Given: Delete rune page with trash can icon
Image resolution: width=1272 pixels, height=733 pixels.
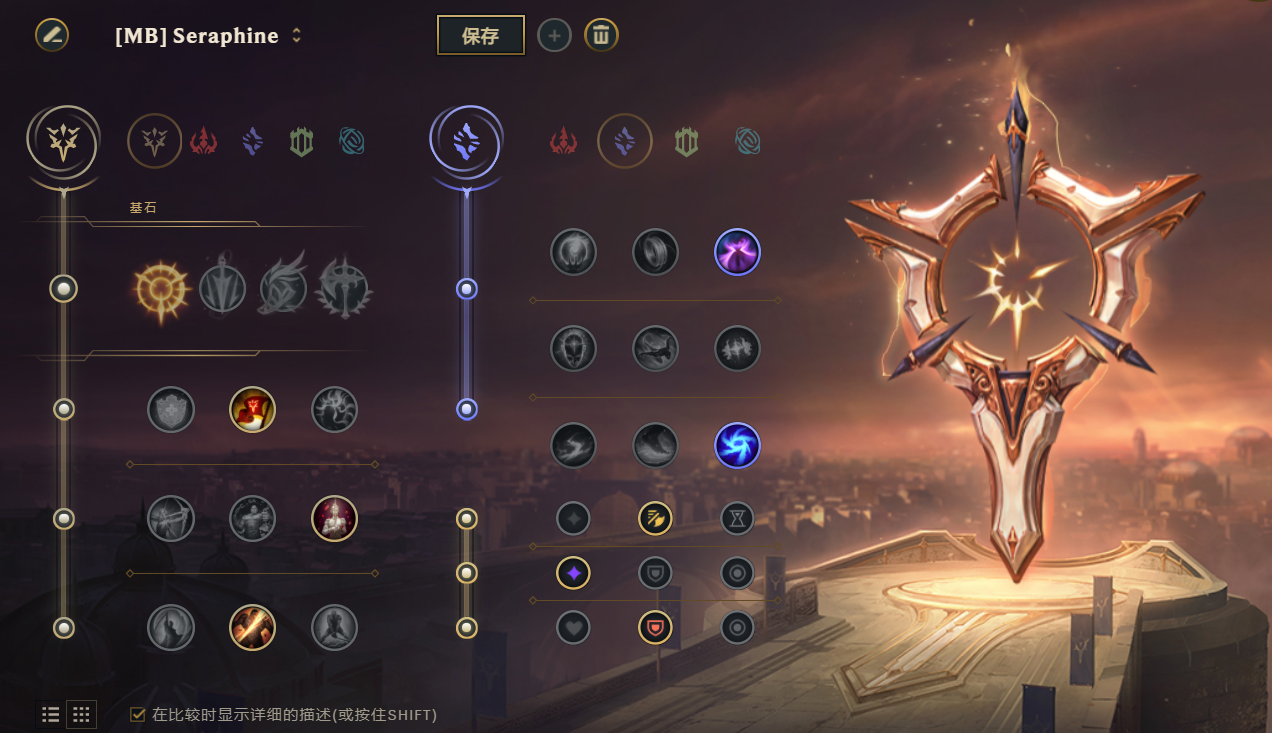Looking at the screenshot, I should click(601, 36).
